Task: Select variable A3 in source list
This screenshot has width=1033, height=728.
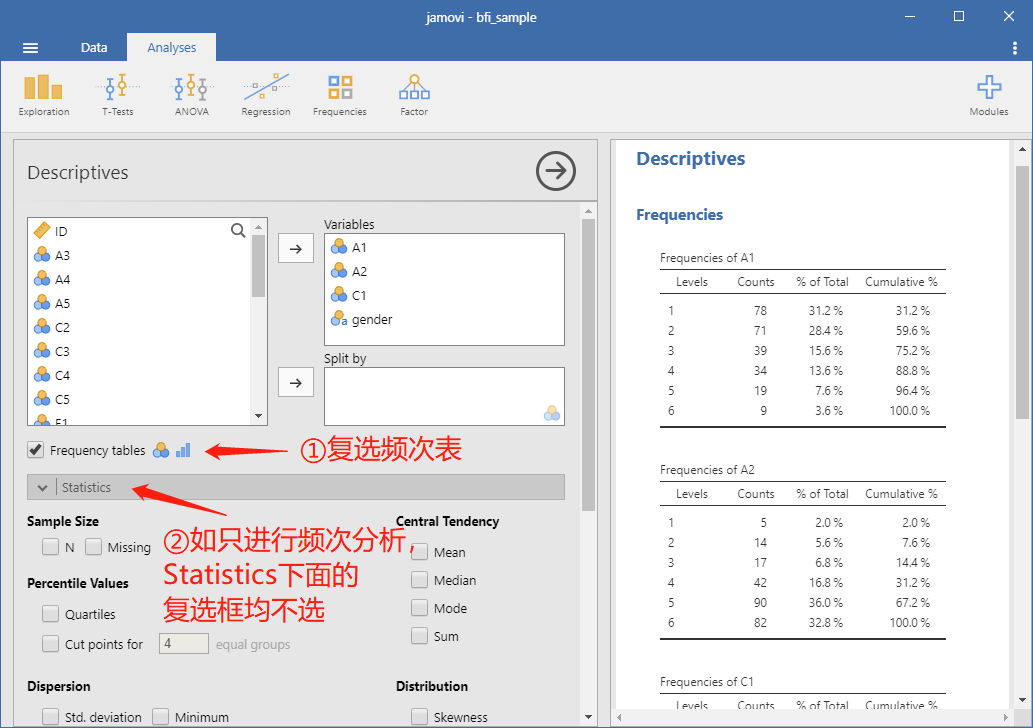Action: (x=140, y=256)
